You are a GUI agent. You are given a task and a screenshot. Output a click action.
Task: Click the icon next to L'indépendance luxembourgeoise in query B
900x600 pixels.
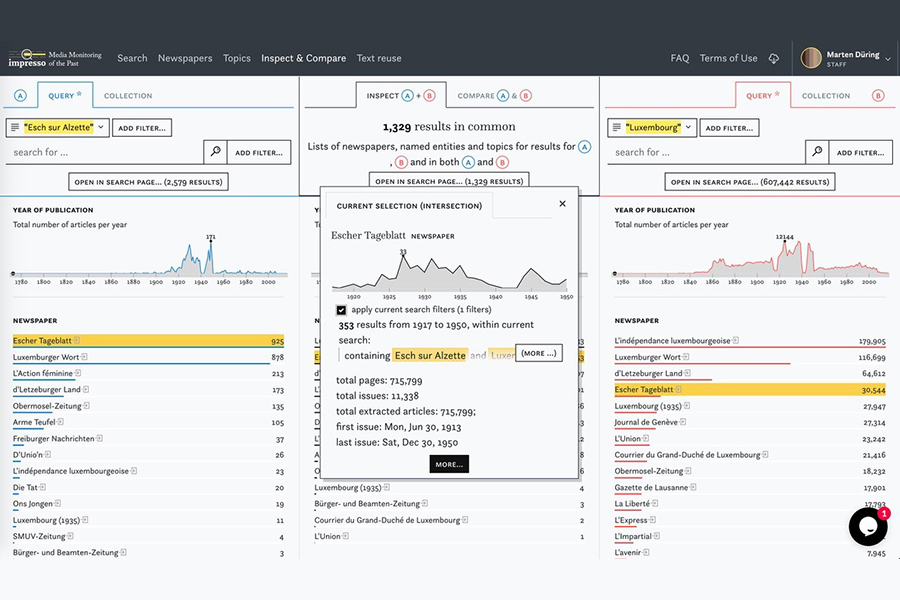735,340
